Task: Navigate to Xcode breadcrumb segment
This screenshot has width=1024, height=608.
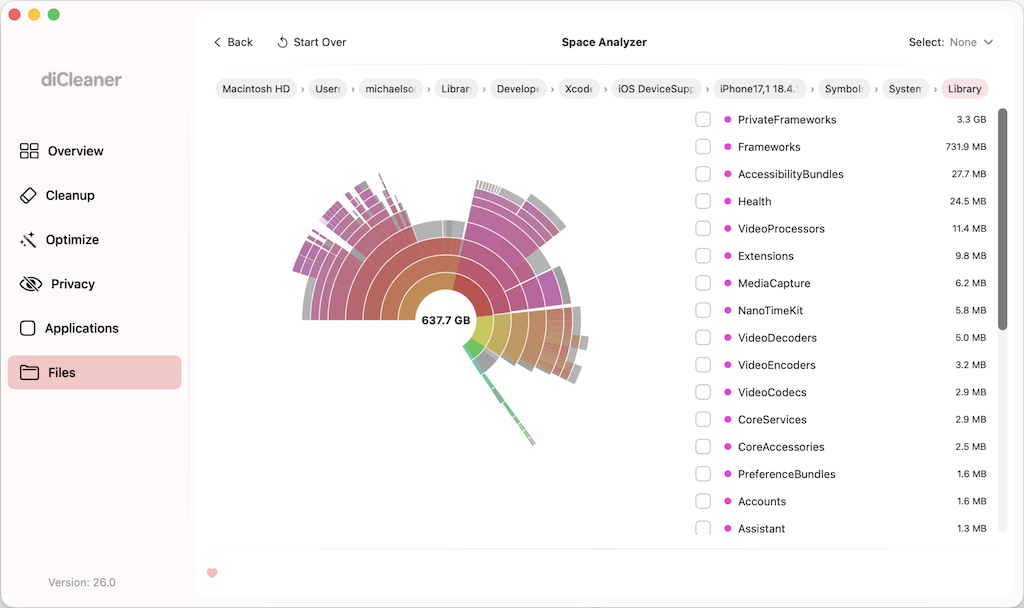Action: tap(578, 89)
